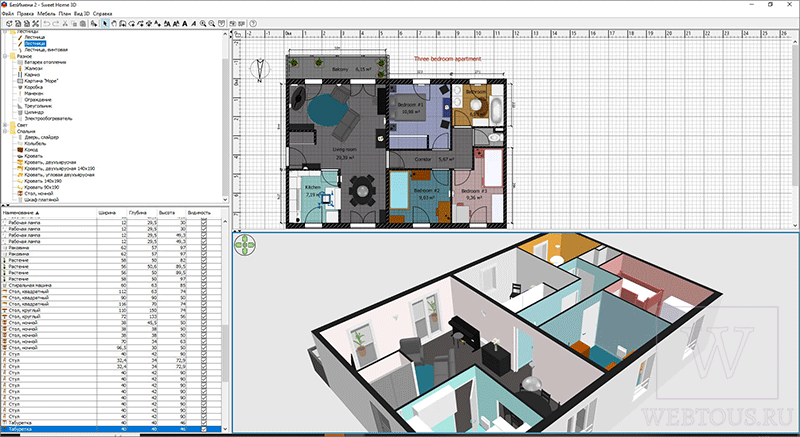Sort furniture by Глубина column
This screenshot has width=800, height=437.
click(141, 213)
